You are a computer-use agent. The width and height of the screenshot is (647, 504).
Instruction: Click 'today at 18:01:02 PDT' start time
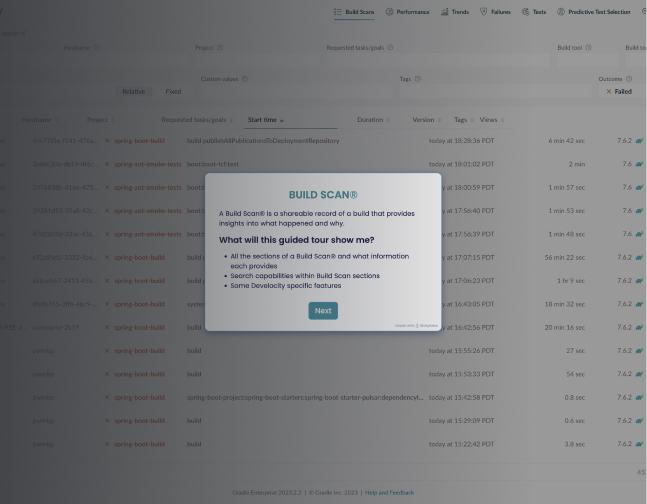coord(461,164)
